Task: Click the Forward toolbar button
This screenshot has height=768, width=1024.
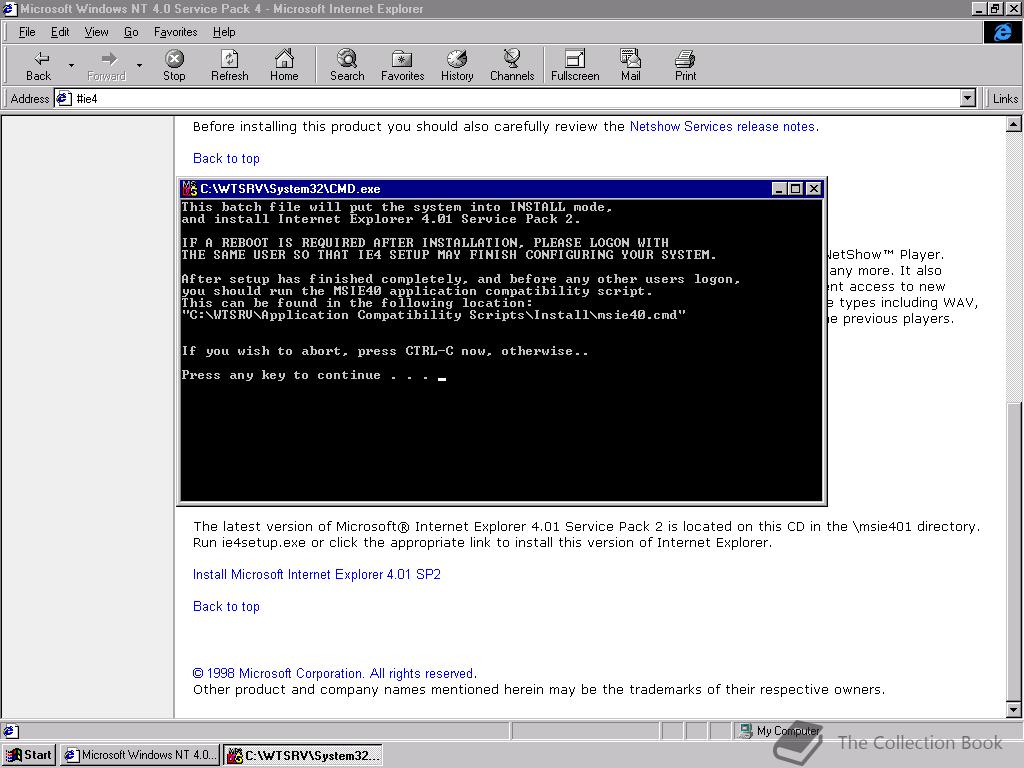Action: pyautogui.click(x=107, y=65)
